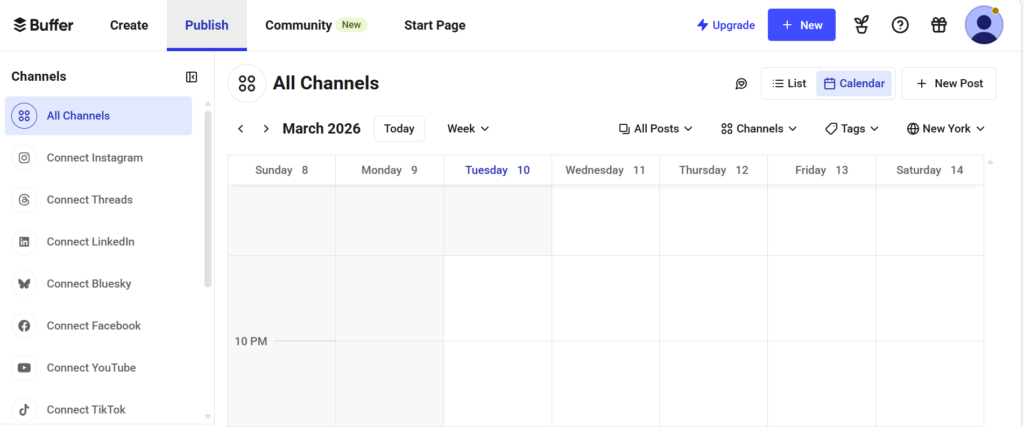Click the Instagram icon in sidebar
Image resolution: width=1024 pixels, height=427 pixels.
[x=24, y=158]
